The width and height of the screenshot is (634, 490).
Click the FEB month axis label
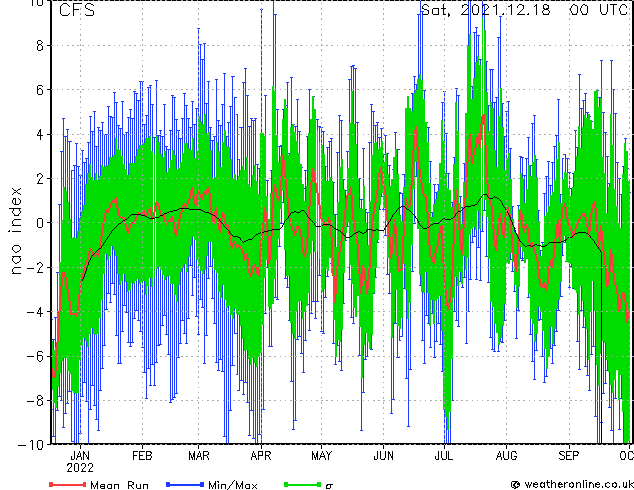142,456
